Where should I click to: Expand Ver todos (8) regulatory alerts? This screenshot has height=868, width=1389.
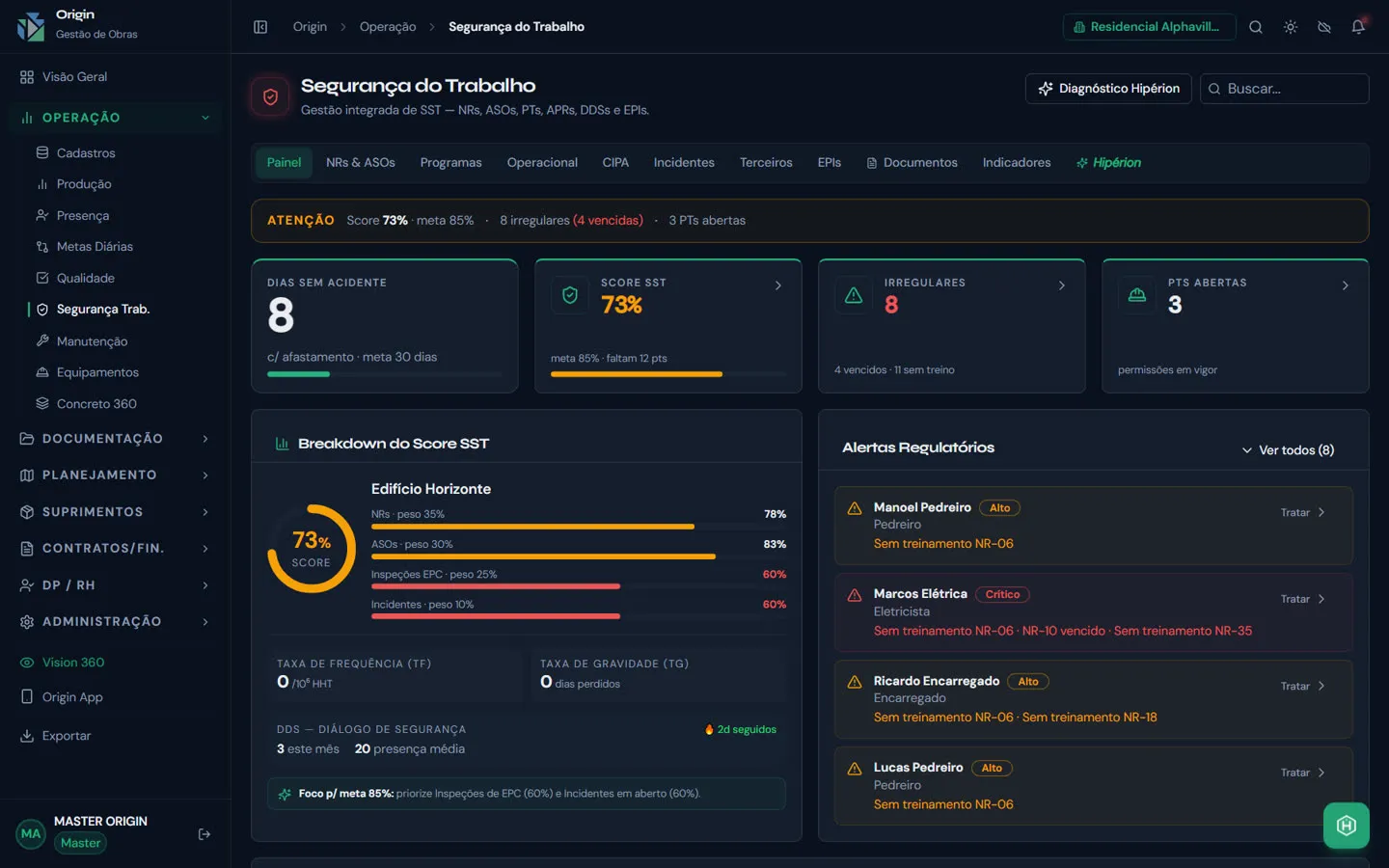(x=1288, y=450)
